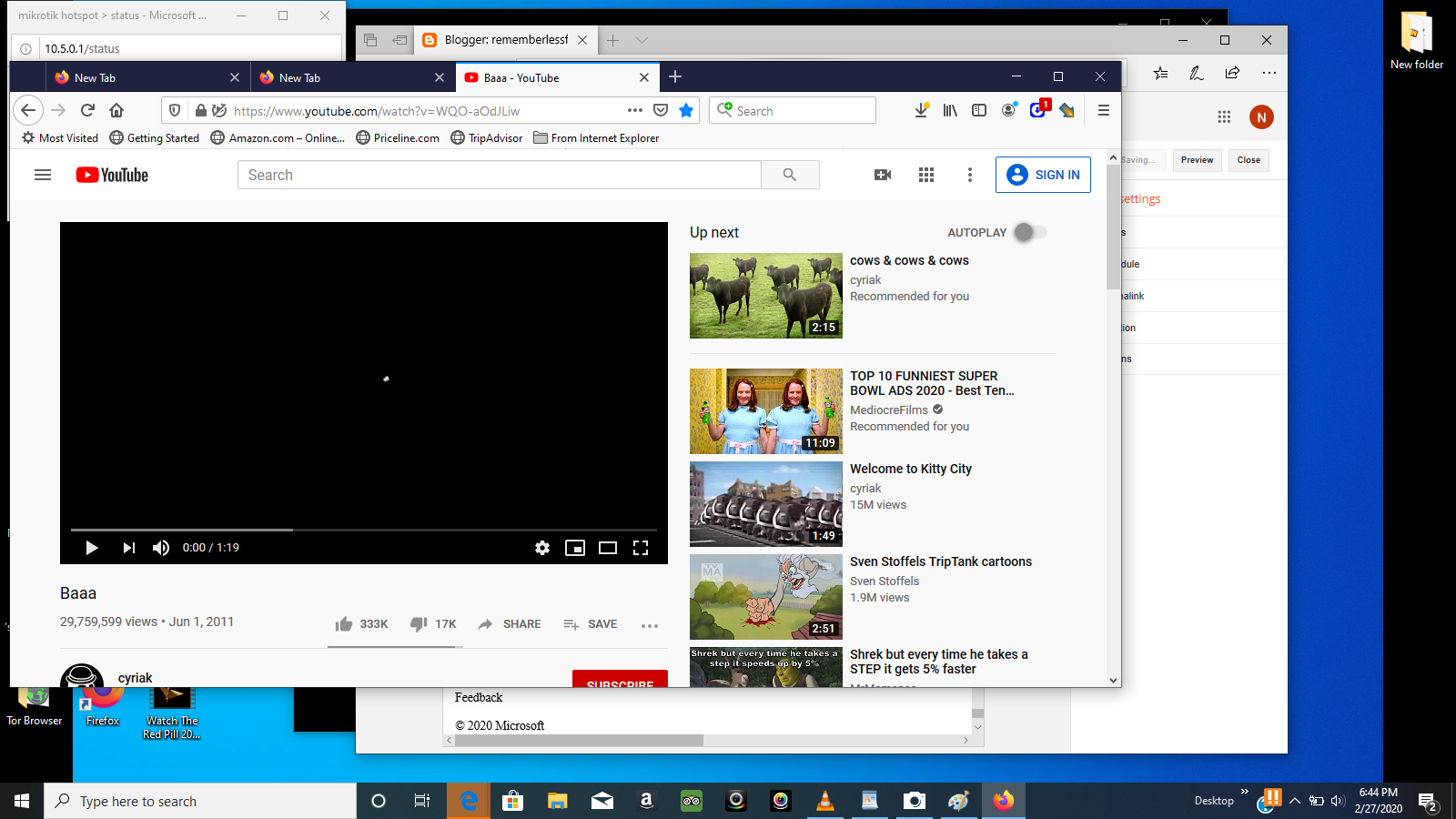Open TOP 10 FUNNIEST SUPER BOWL ADS video
The width and height of the screenshot is (1456, 819).
[766, 411]
